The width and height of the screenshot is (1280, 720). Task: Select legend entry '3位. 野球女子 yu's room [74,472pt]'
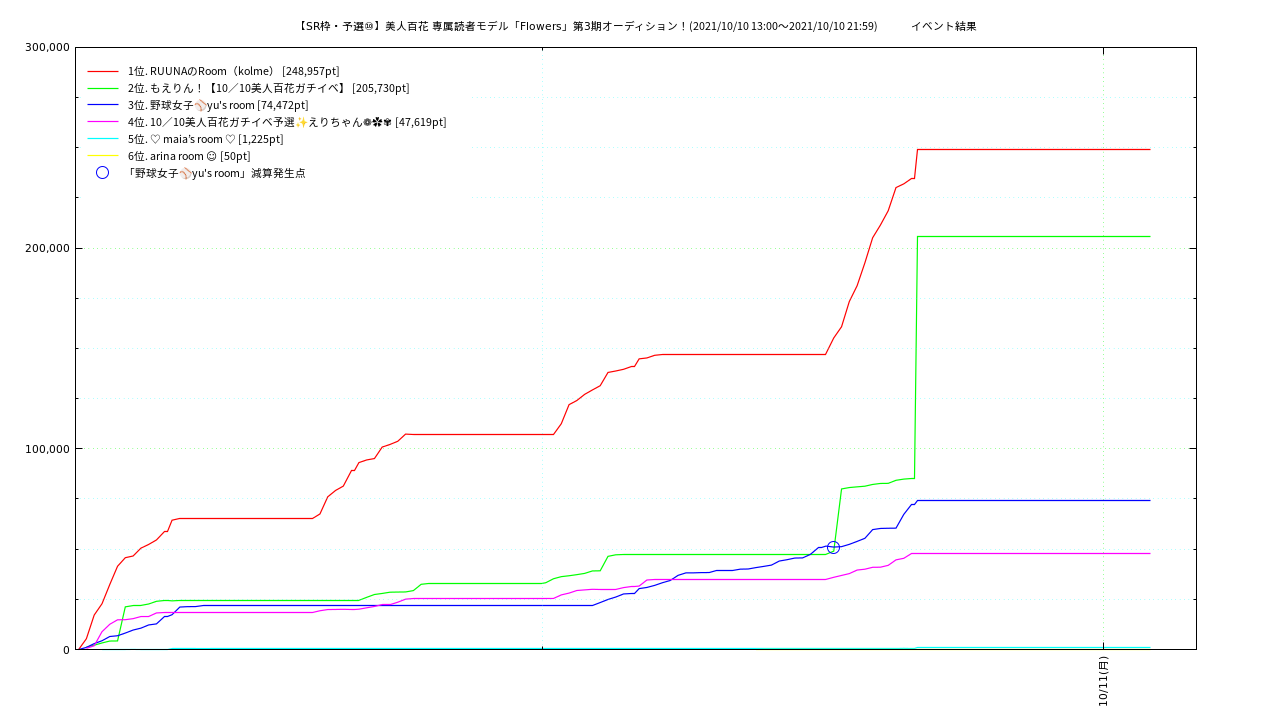(x=218, y=105)
